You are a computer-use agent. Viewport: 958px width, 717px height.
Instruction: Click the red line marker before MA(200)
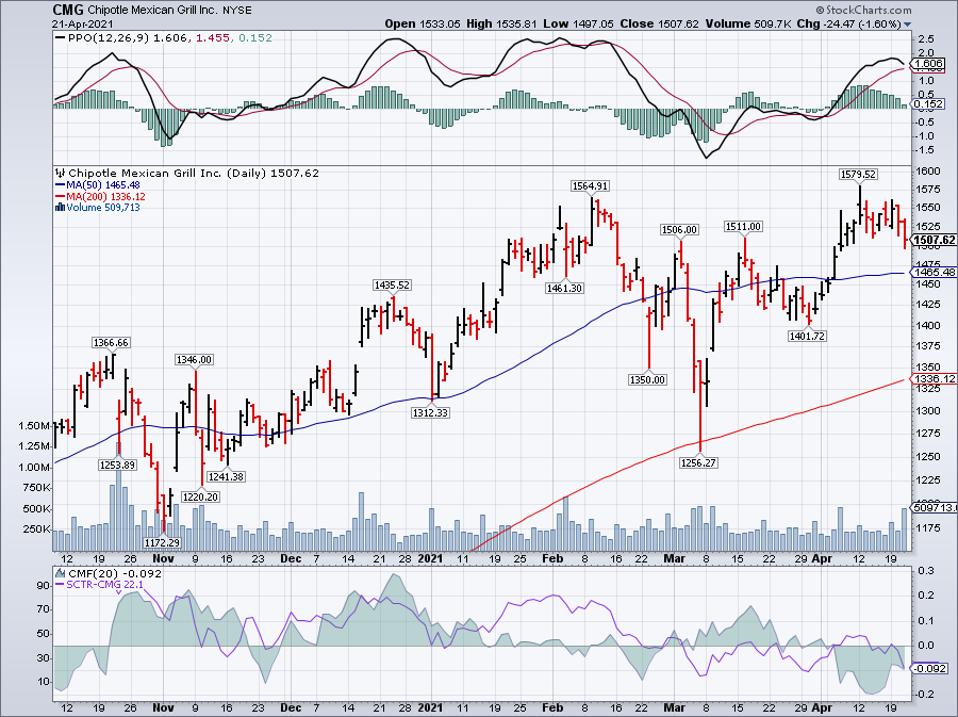pos(60,197)
